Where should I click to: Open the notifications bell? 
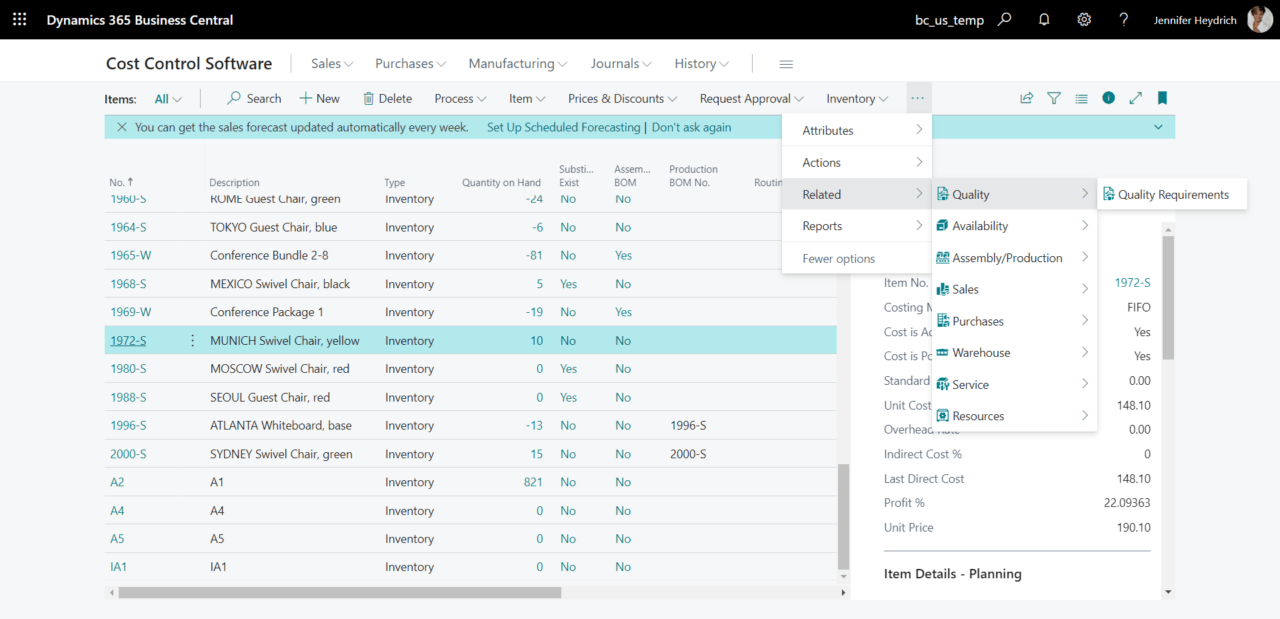click(x=1044, y=20)
